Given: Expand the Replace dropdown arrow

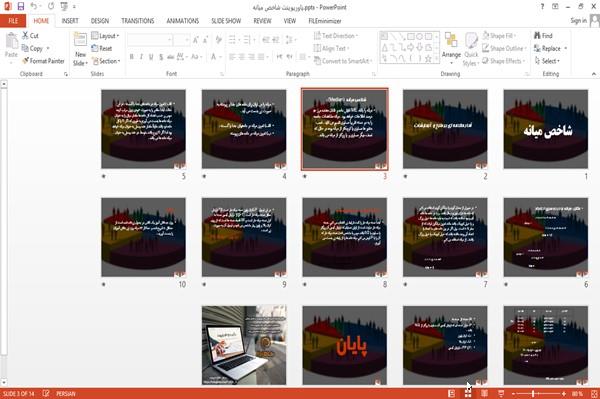Looking at the screenshot, I should 565,48.
